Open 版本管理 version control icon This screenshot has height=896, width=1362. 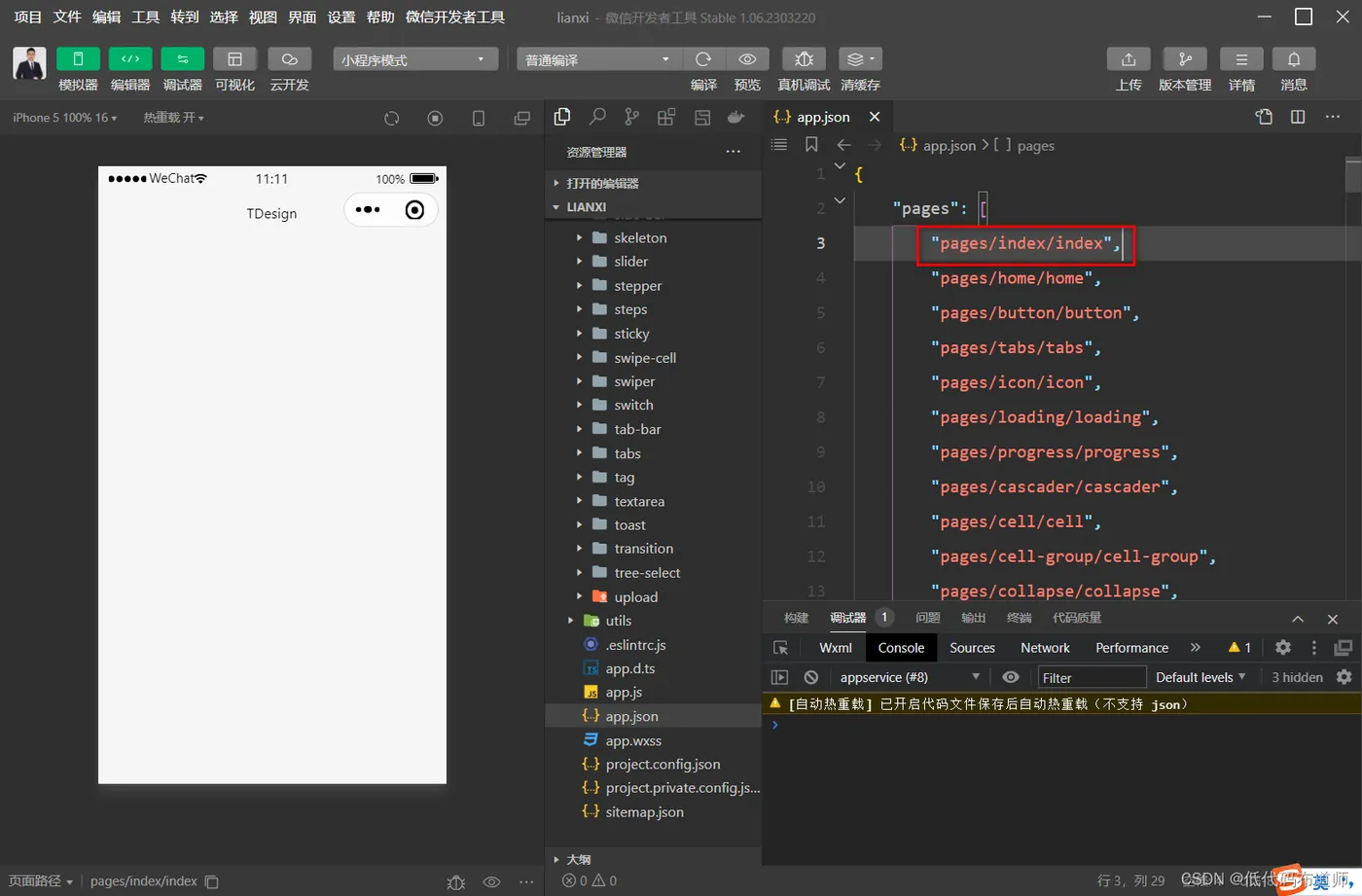pyautogui.click(x=1184, y=59)
